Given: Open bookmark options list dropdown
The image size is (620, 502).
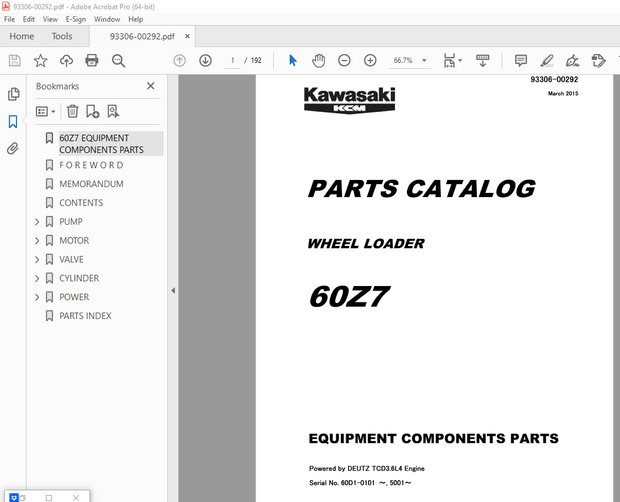Looking at the screenshot, I should [x=45, y=111].
